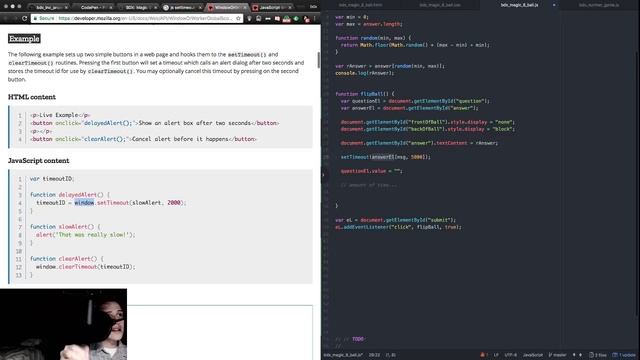Switch to the JavaScript MDN browser tab

[x=271, y=7]
